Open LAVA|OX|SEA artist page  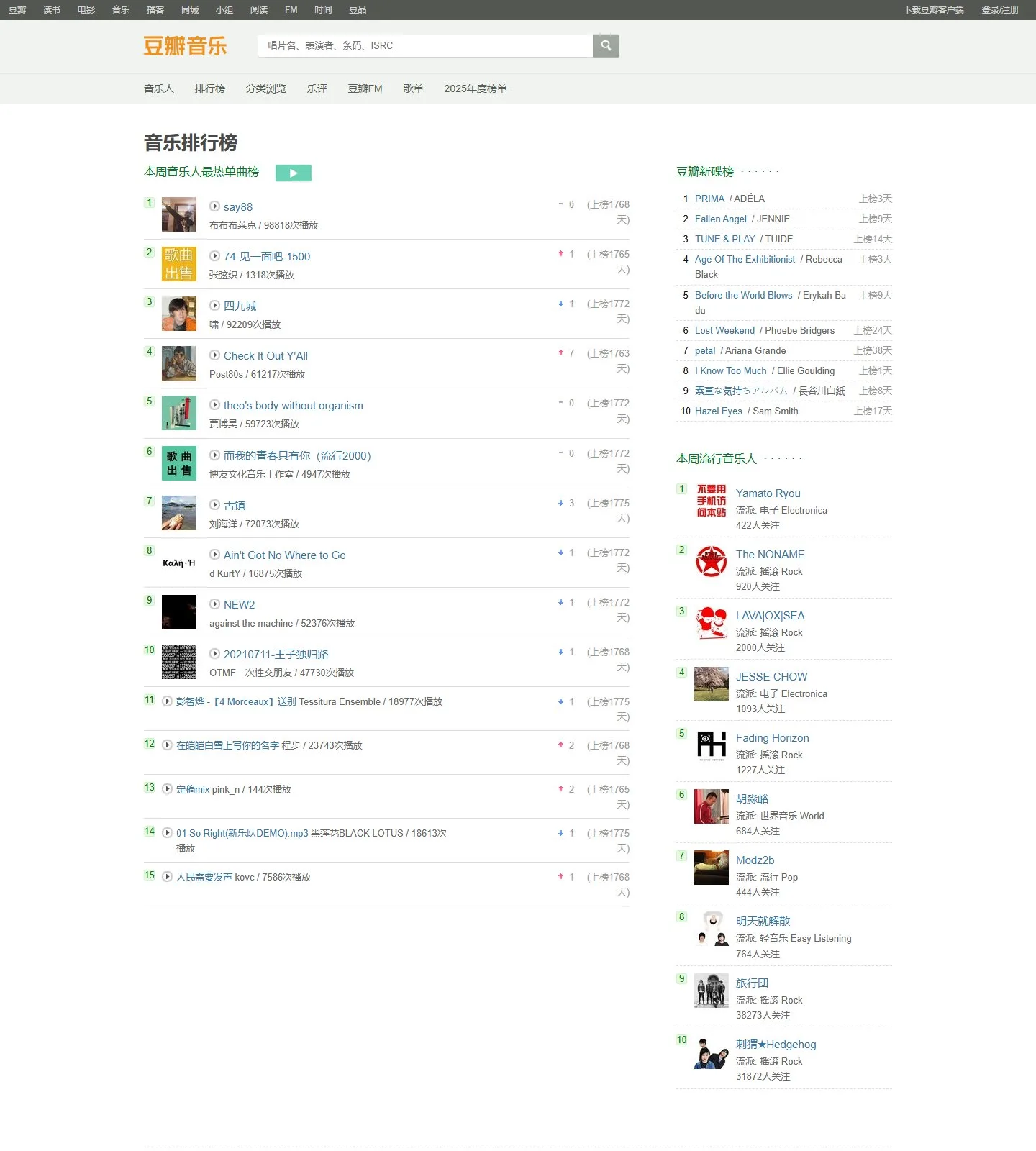pos(771,616)
